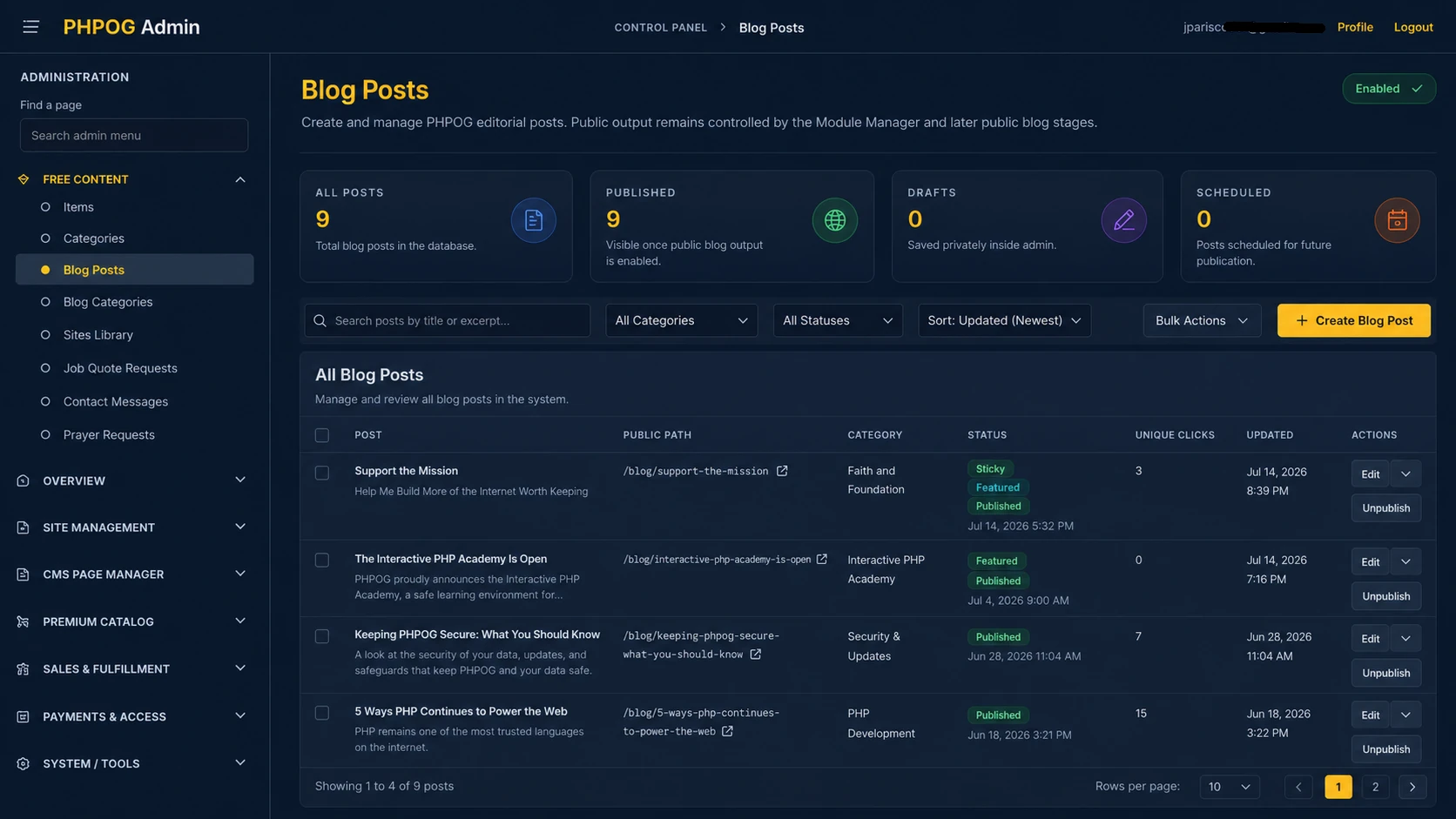Image resolution: width=1456 pixels, height=819 pixels.
Task: Open the All Categories filter dropdown
Action: point(682,320)
